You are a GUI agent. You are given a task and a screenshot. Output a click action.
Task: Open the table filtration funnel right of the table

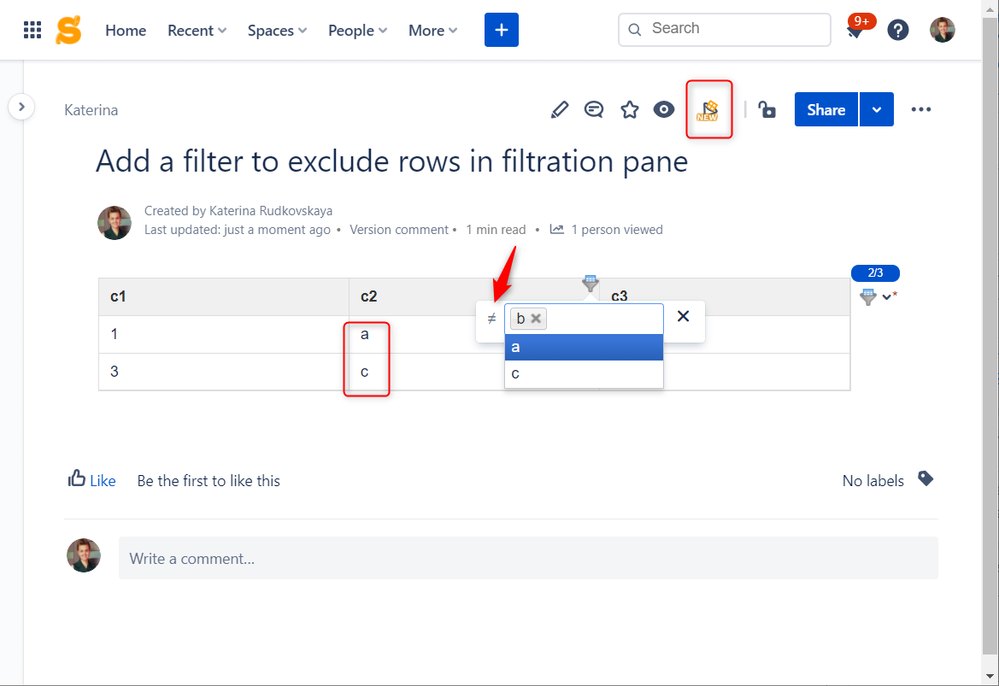pos(869,297)
